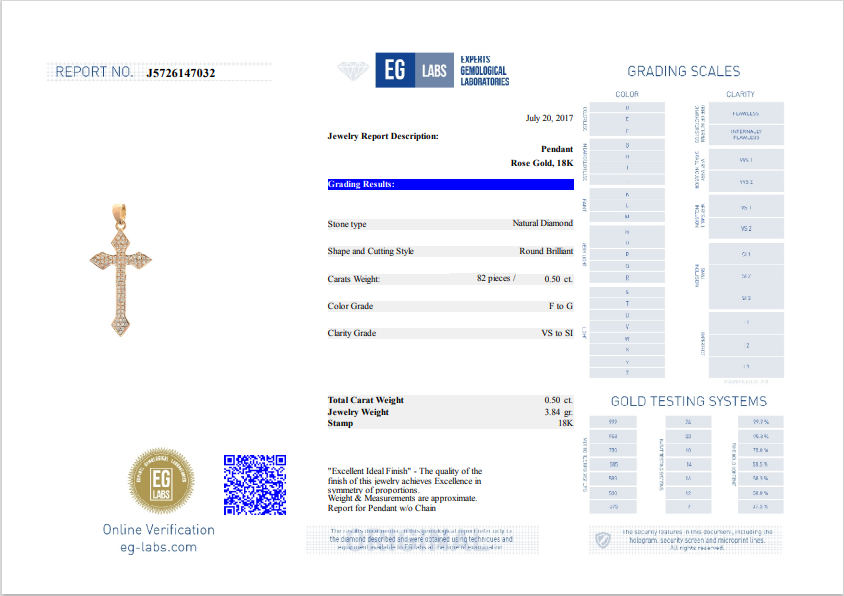Image resolution: width=844 pixels, height=596 pixels.
Task: Click the Clarity Grade row
Action: (450, 333)
